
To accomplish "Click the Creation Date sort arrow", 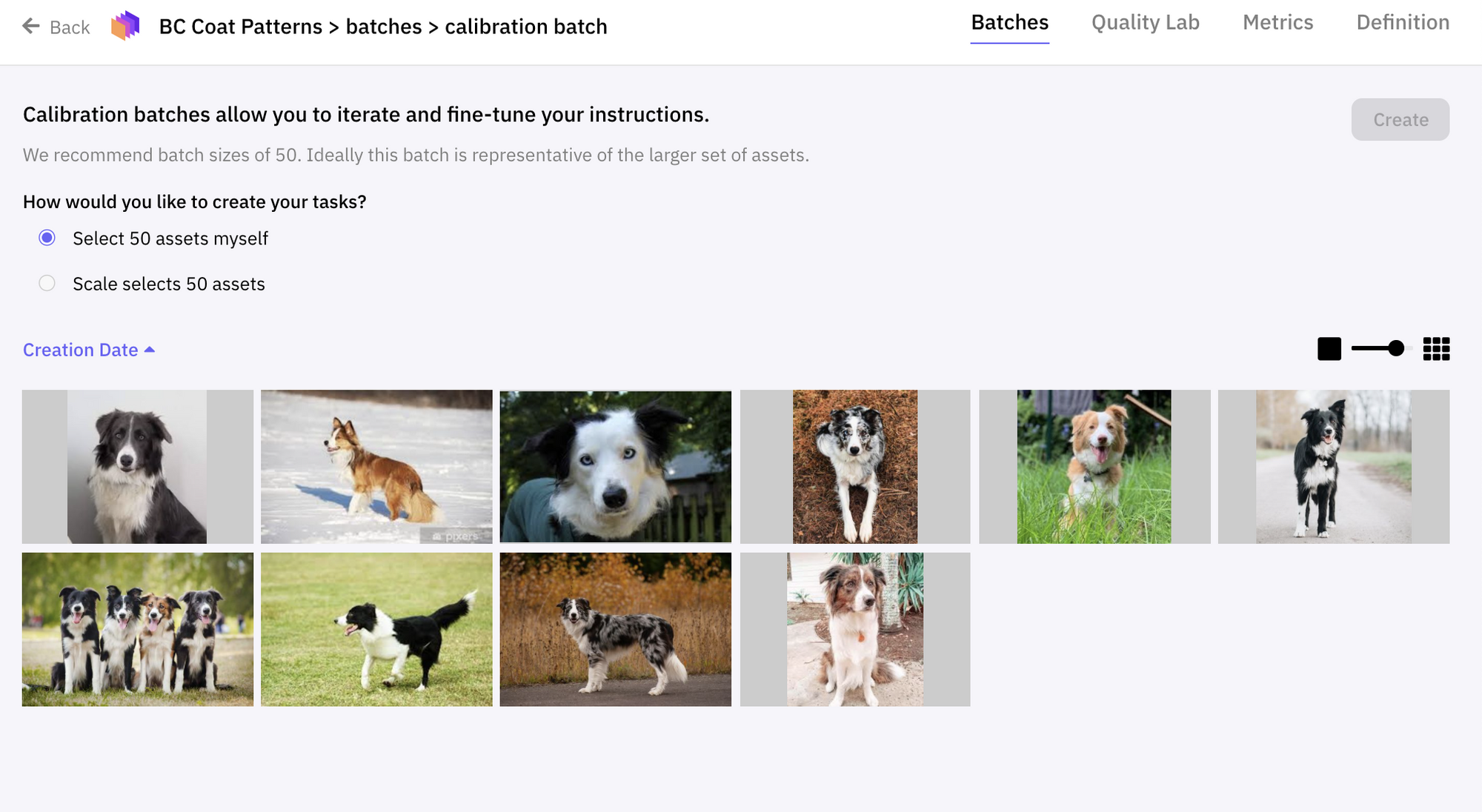I will coord(150,350).
